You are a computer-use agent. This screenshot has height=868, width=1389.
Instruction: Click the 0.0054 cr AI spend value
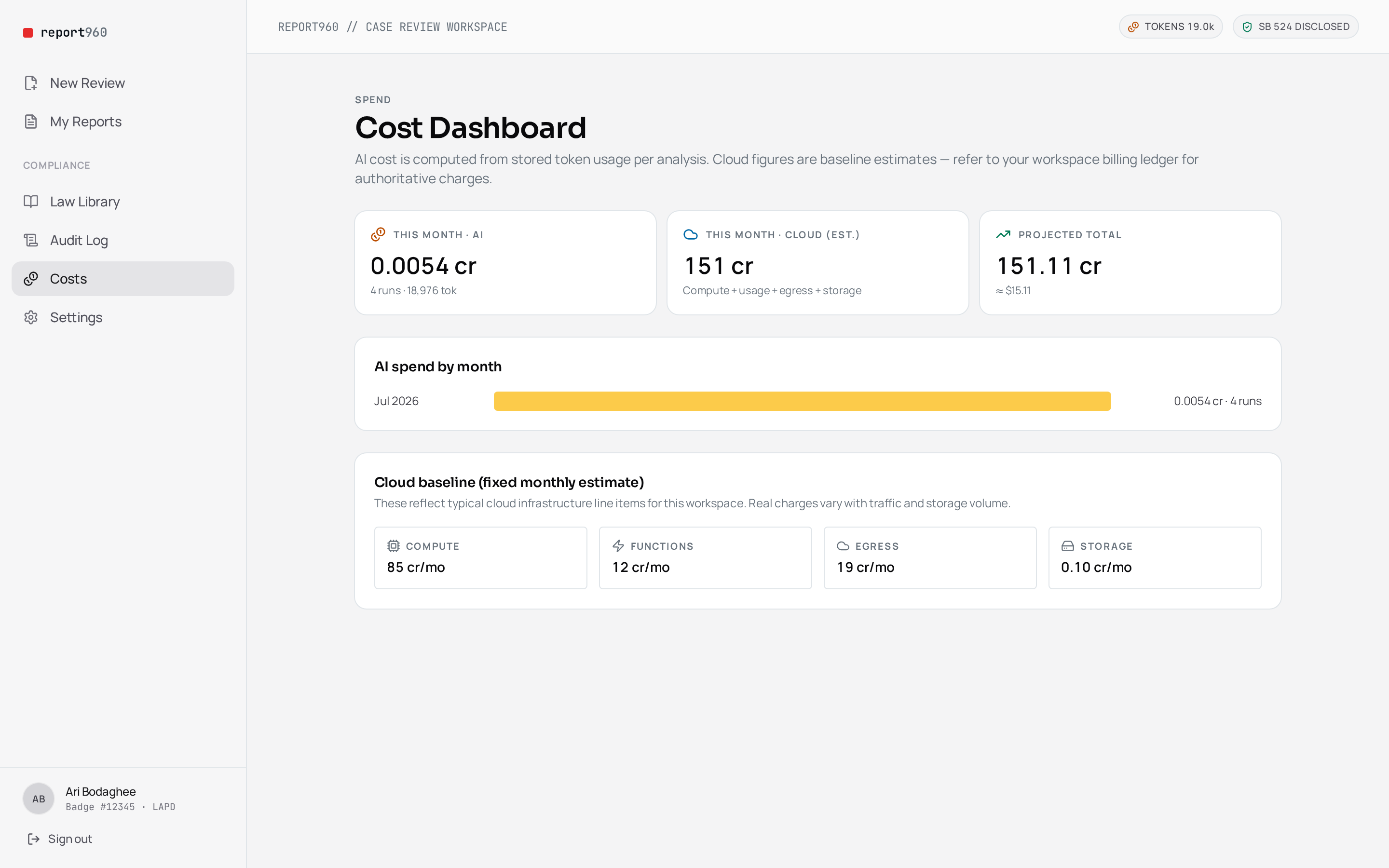click(x=423, y=266)
